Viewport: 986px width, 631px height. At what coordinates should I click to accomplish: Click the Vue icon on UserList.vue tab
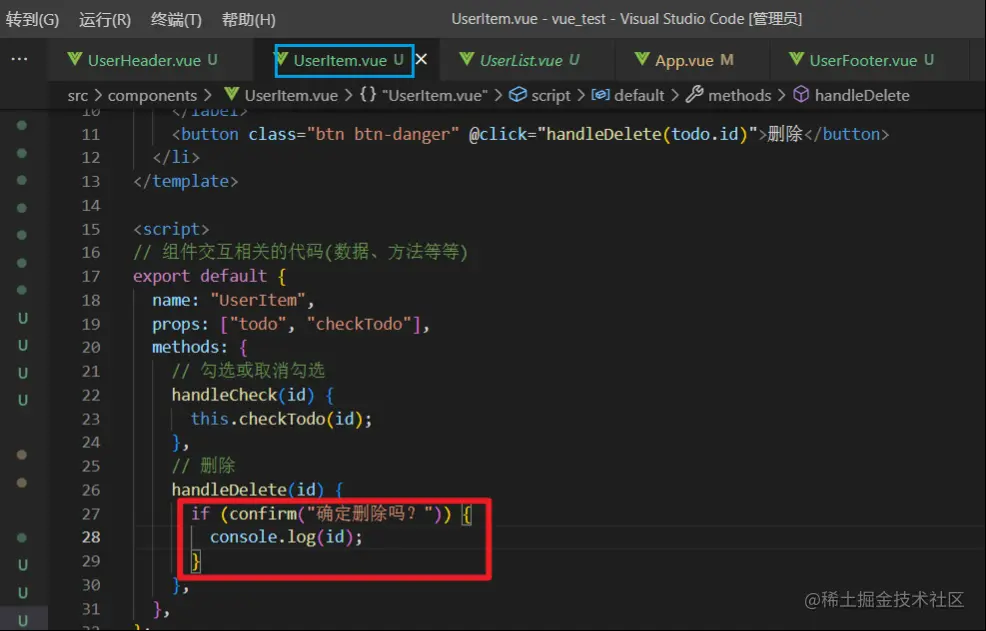(x=467, y=60)
